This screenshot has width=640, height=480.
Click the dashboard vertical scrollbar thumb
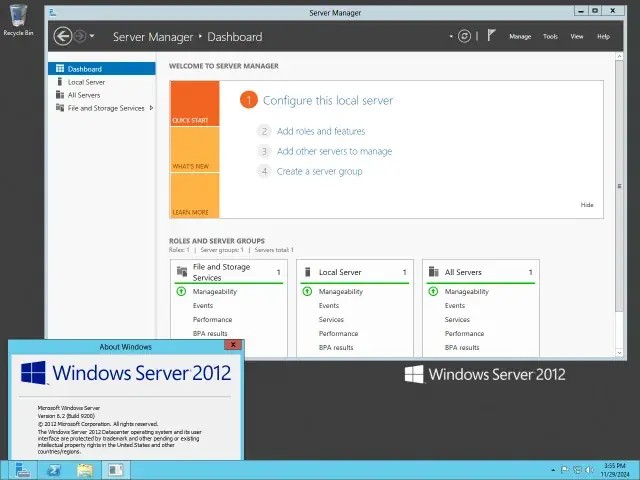tap(619, 186)
